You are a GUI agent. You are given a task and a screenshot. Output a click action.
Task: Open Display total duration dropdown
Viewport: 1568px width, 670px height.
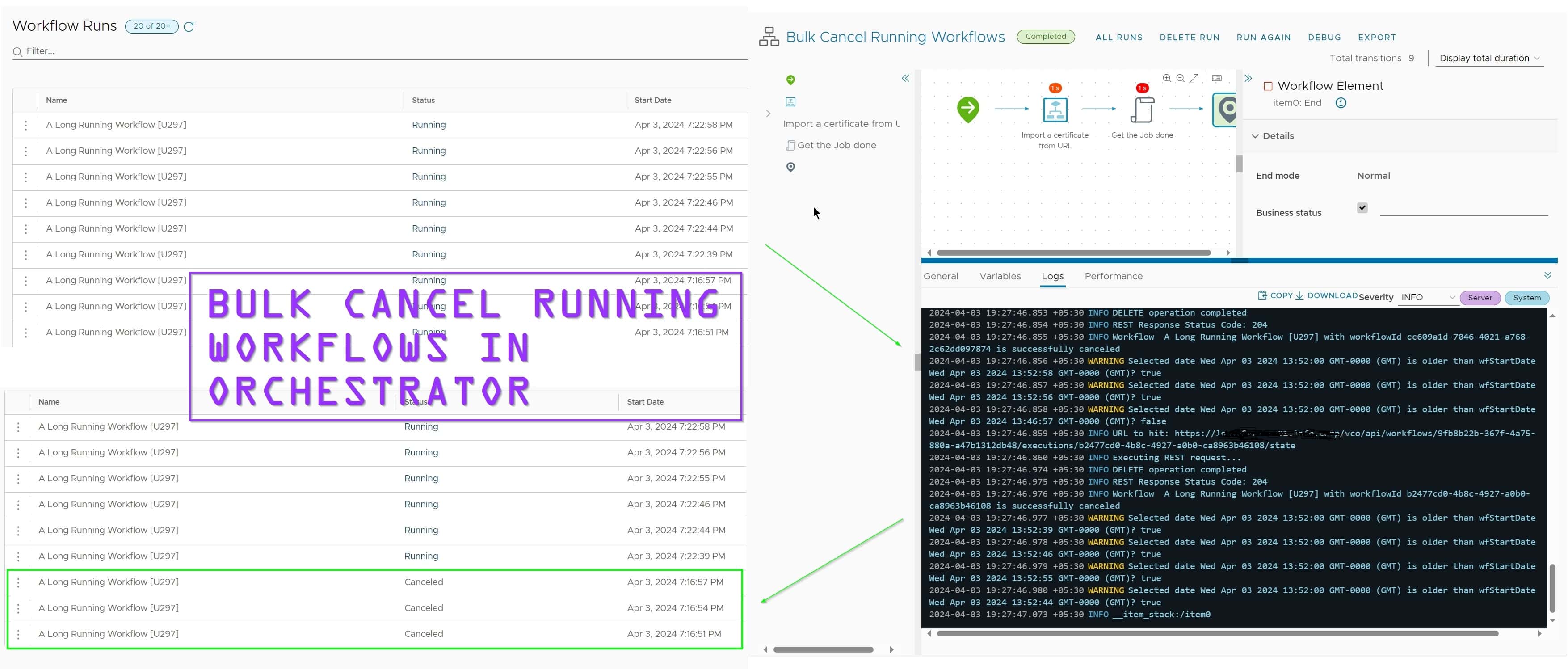click(1489, 59)
